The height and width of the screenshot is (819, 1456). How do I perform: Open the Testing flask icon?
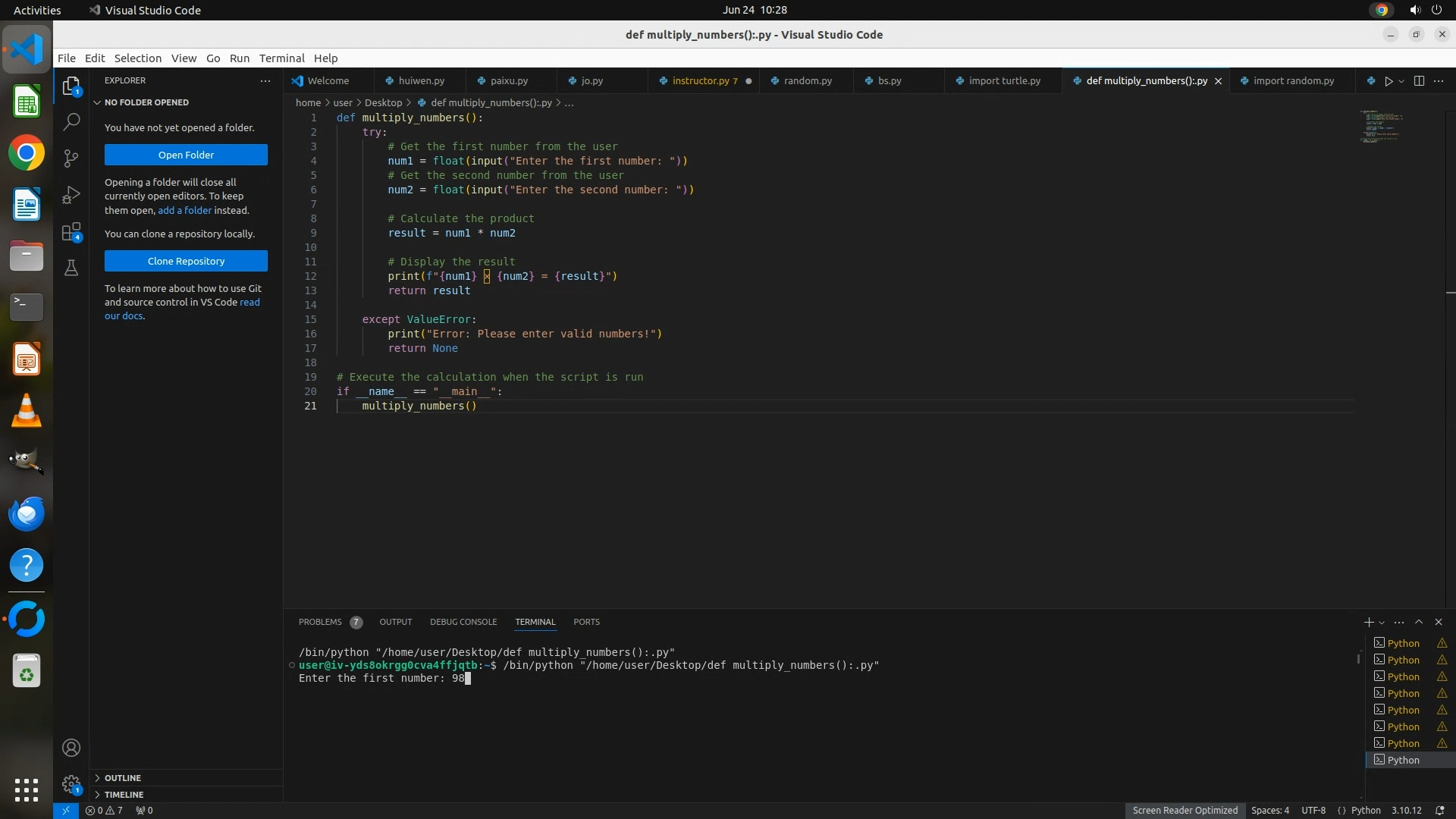(x=71, y=268)
